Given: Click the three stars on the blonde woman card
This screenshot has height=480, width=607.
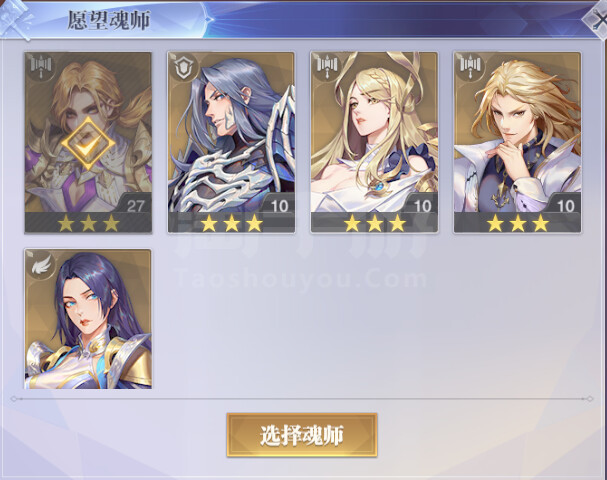Looking at the screenshot, I should [x=375, y=224].
